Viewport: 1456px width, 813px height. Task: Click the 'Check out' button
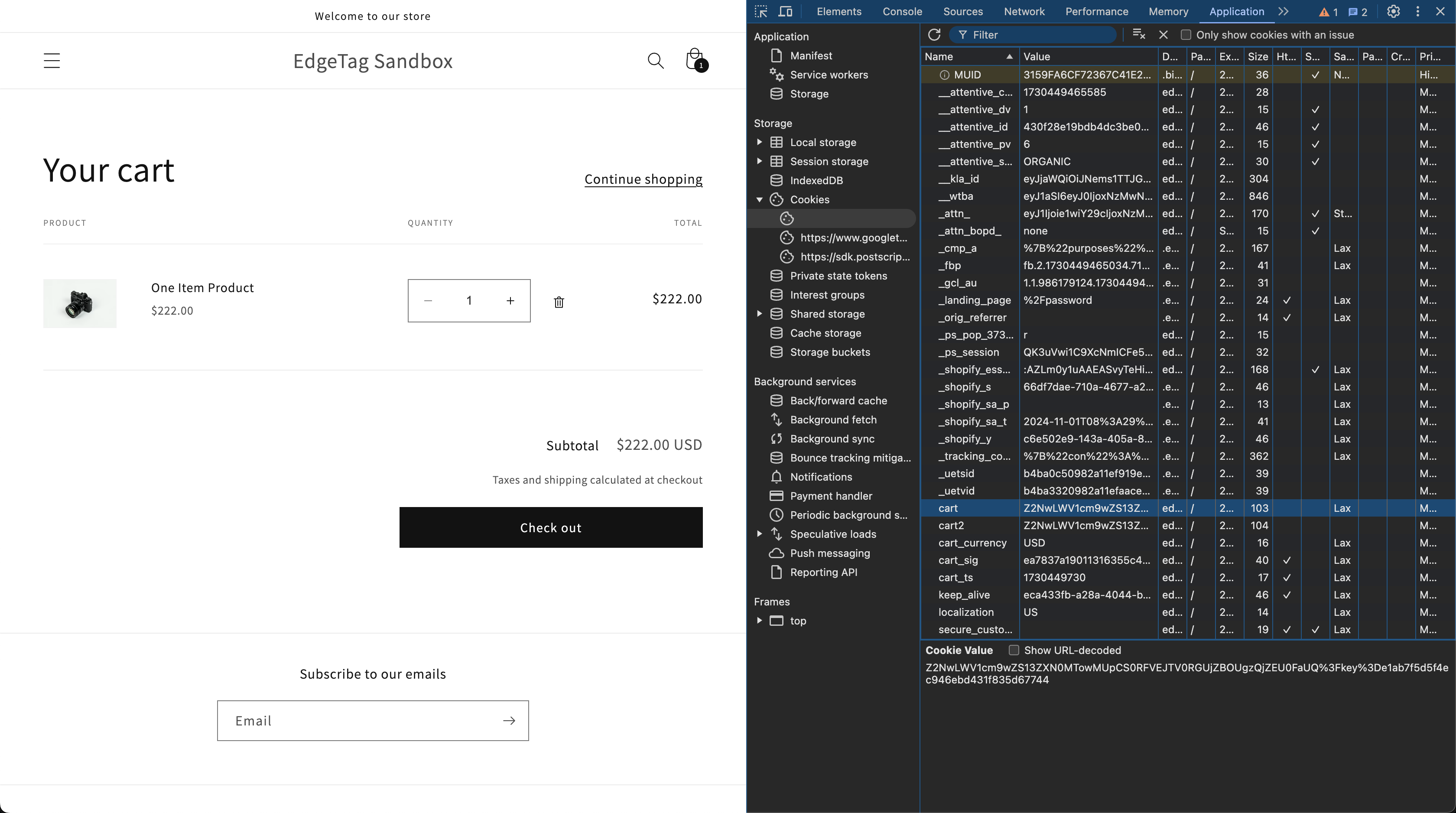click(x=551, y=527)
